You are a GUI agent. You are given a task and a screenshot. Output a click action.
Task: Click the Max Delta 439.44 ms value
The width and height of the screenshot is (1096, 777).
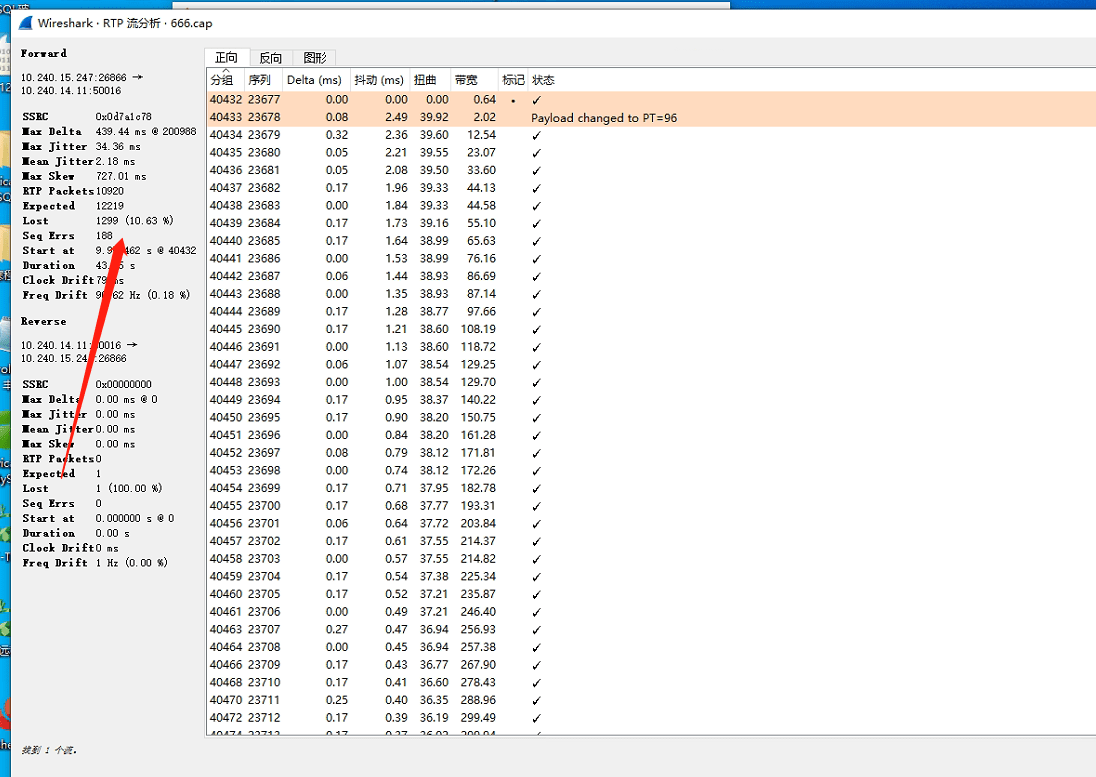pyautogui.click(x=145, y=131)
